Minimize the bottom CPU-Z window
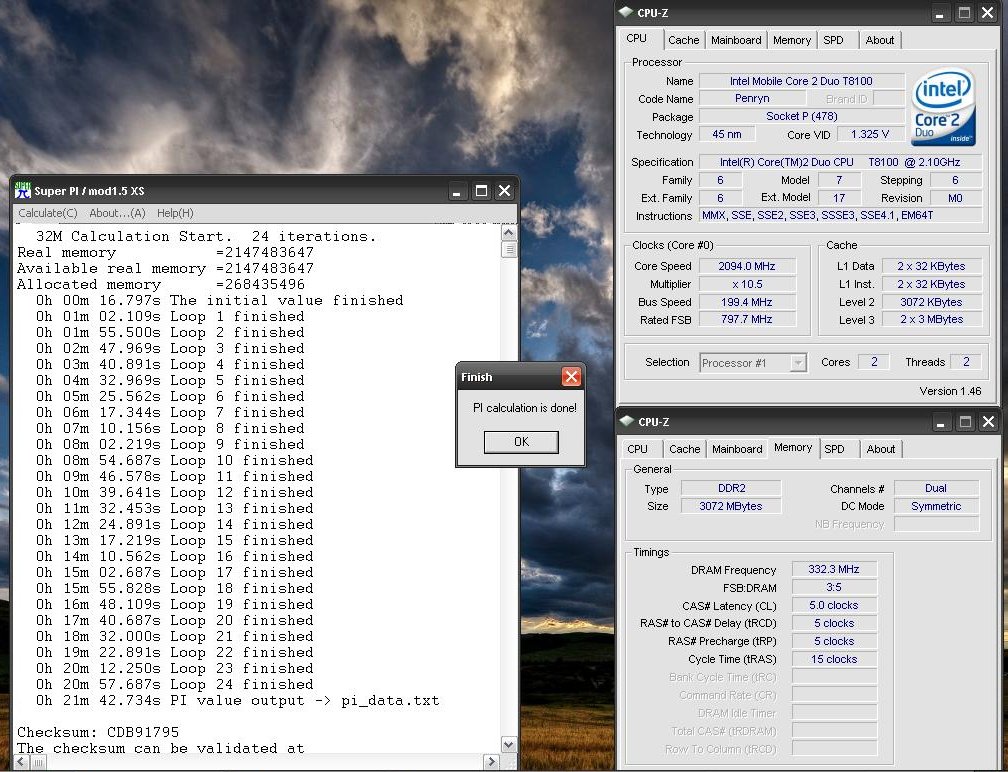 coord(940,422)
